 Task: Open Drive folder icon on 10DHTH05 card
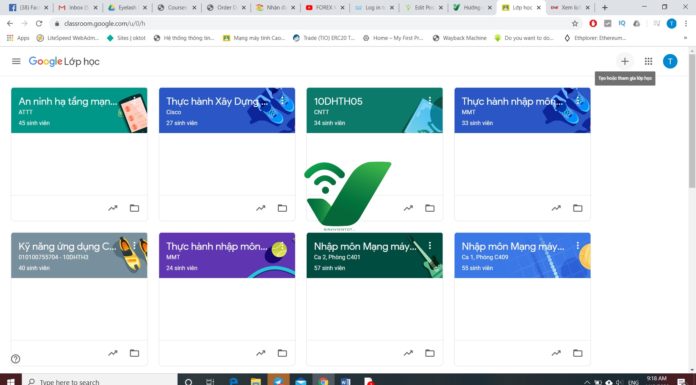click(430, 208)
